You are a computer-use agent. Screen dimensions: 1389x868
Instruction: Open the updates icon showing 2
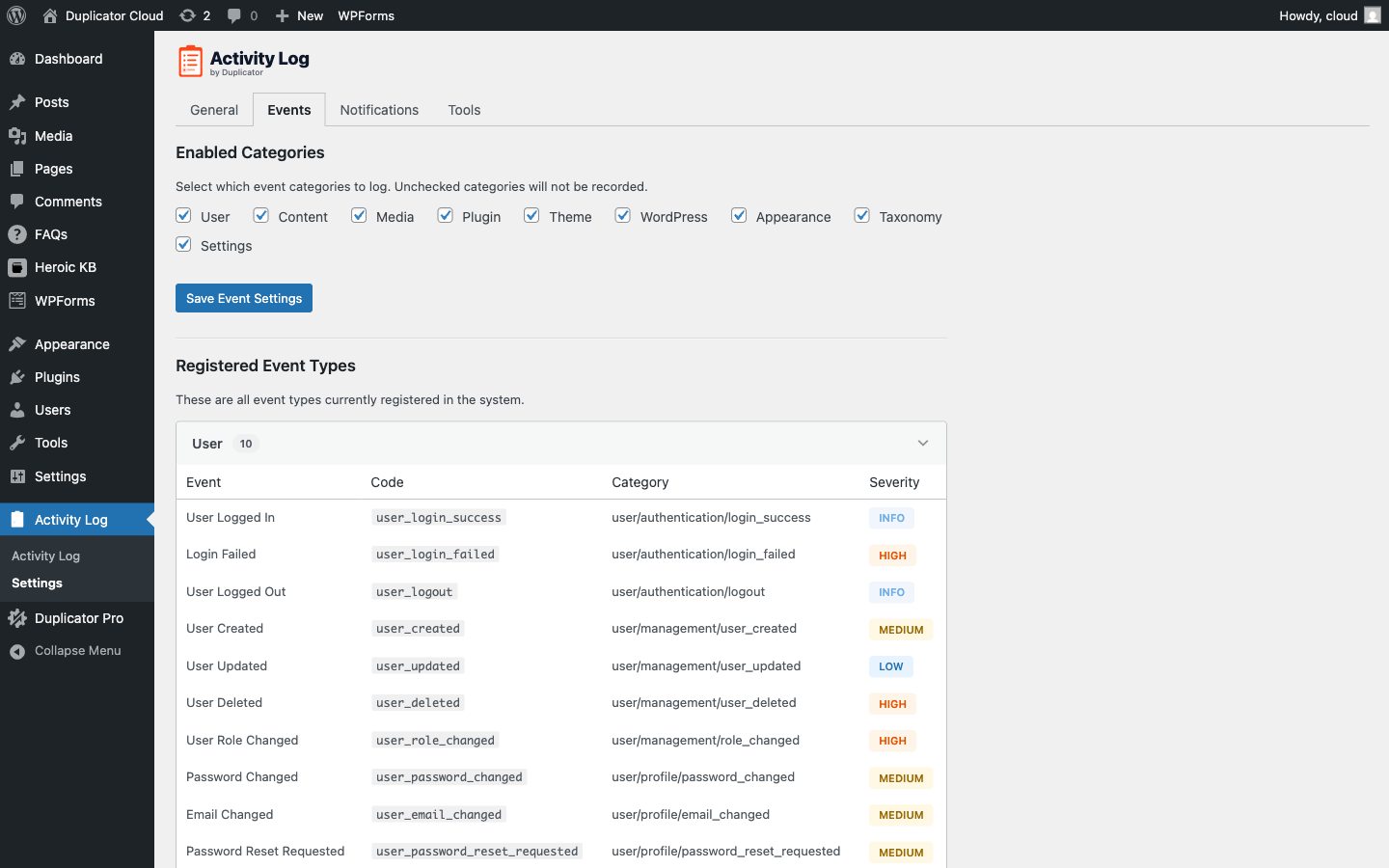(x=188, y=15)
